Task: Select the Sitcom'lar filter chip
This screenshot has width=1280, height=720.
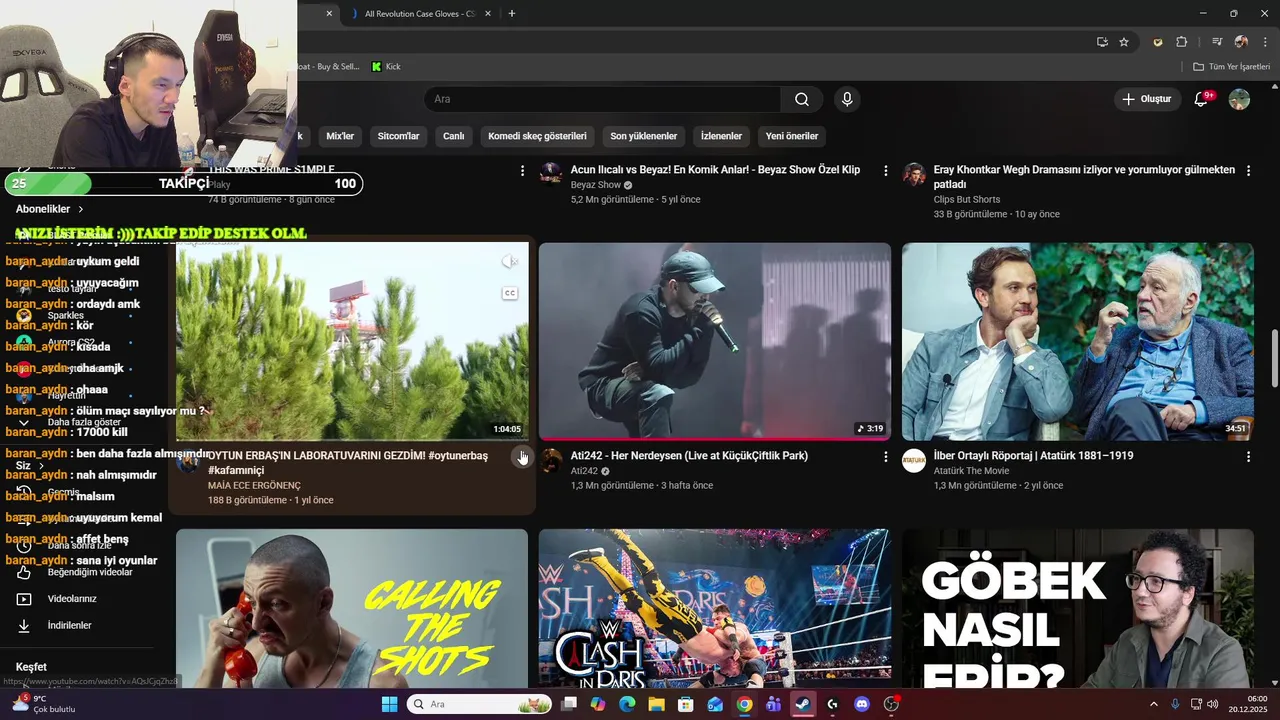Action: 398,136
